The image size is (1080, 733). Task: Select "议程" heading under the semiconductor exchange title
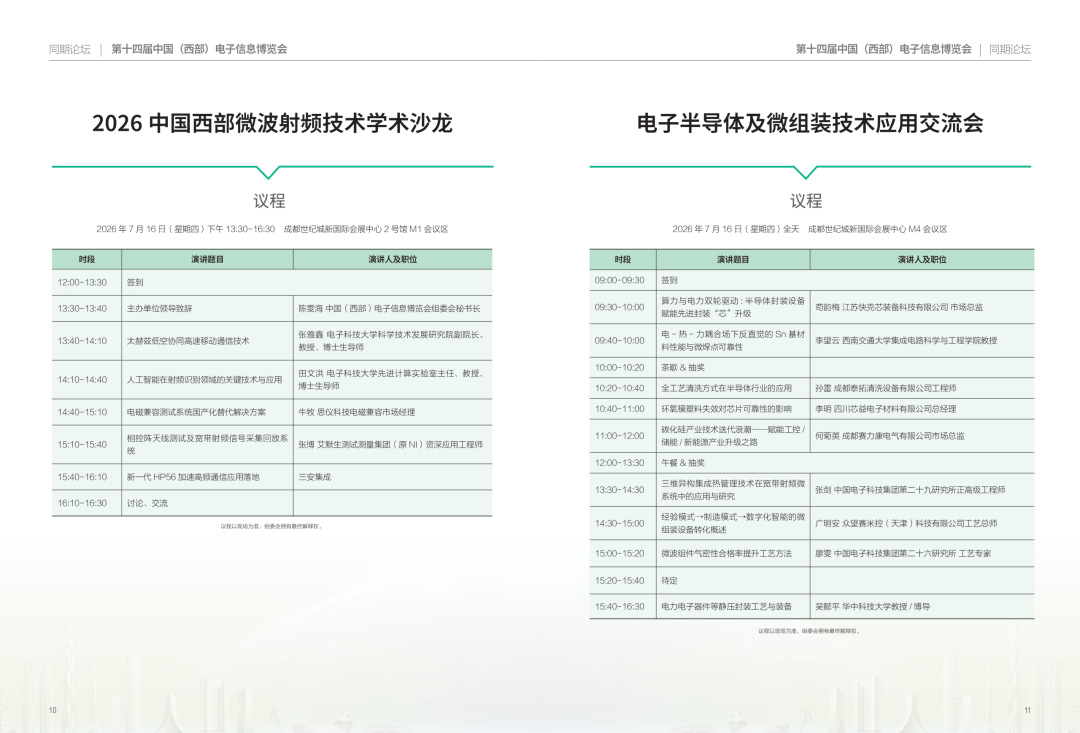(x=806, y=201)
